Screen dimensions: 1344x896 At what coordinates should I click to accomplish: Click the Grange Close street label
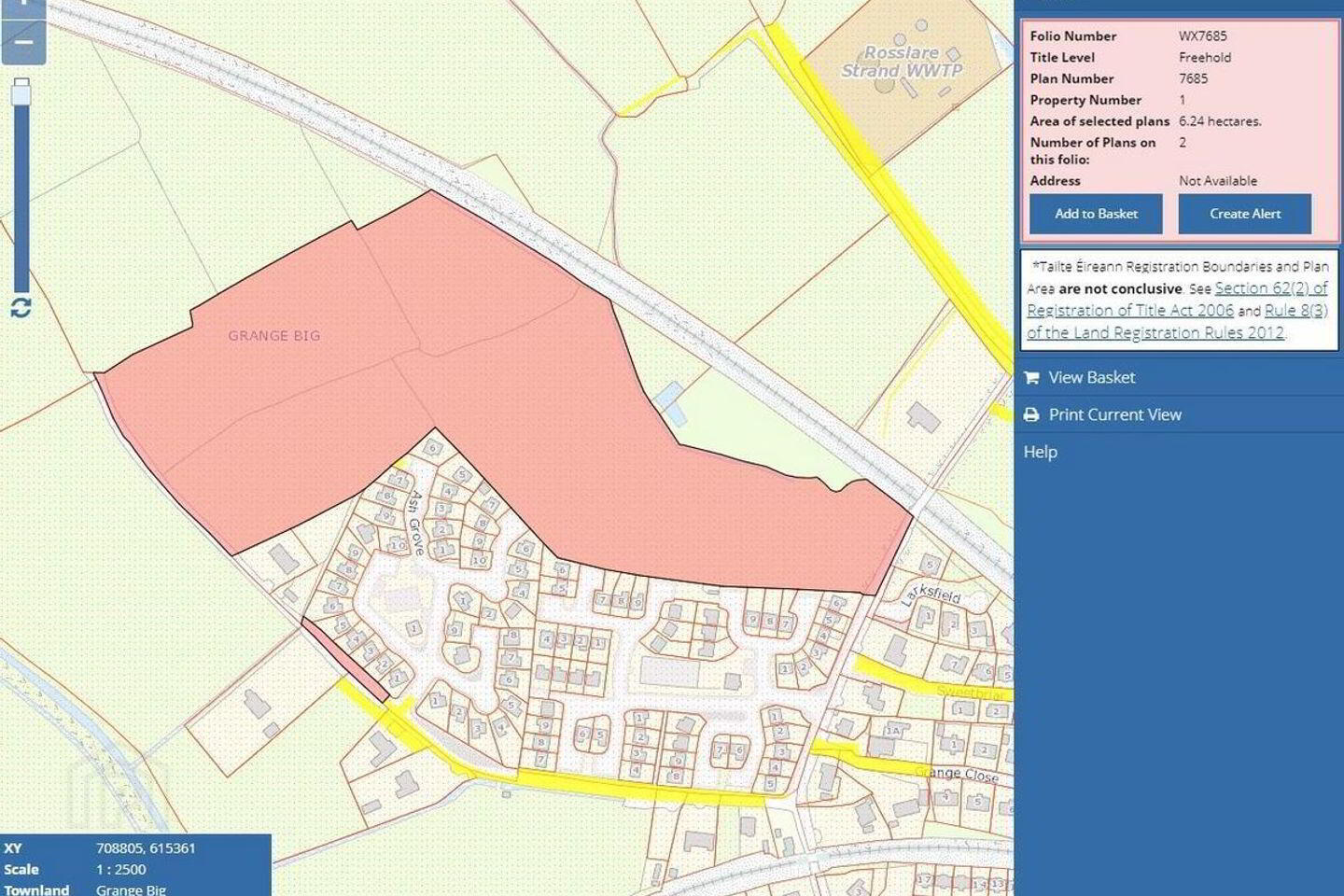[x=957, y=774]
